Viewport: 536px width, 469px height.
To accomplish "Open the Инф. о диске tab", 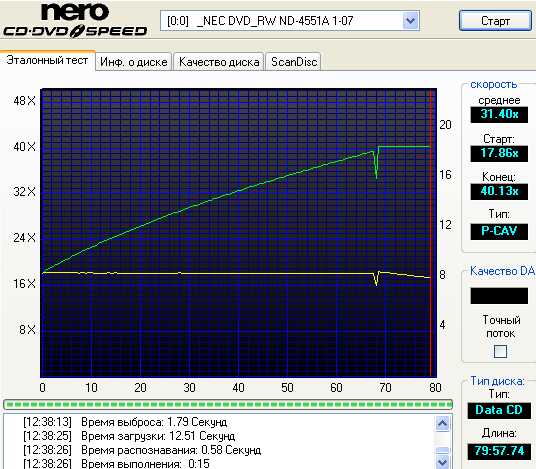I will tap(134, 62).
